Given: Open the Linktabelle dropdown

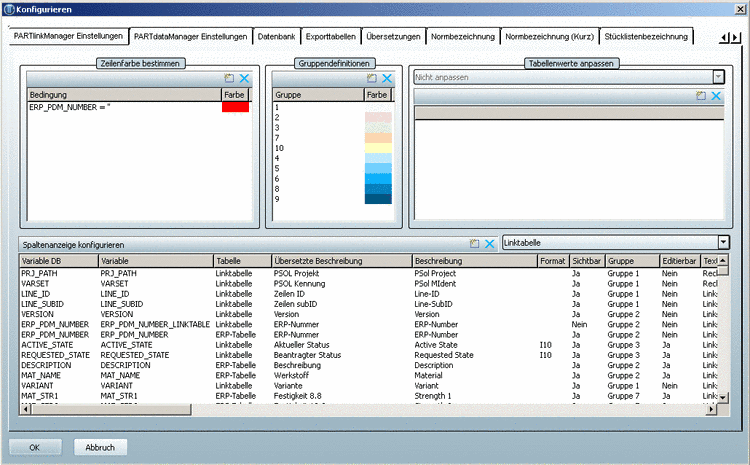Looking at the screenshot, I should coord(722,242).
